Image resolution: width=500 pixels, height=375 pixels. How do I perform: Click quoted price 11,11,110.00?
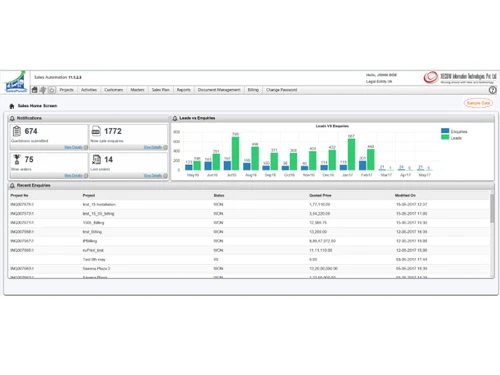click(321, 250)
